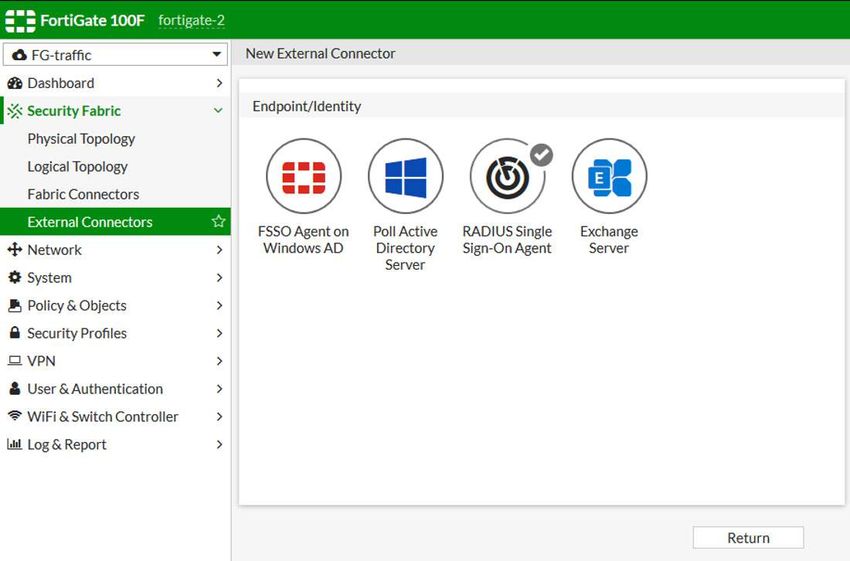Select the Exchange Server connector icon

pyautogui.click(x=609, y=176)
